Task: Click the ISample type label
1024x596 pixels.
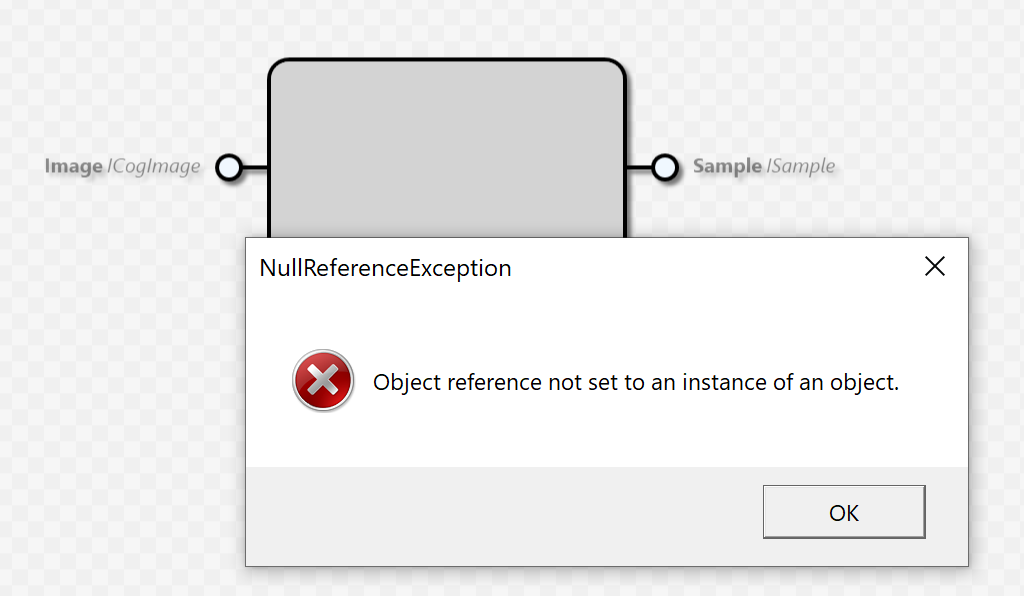Action: 801,166
